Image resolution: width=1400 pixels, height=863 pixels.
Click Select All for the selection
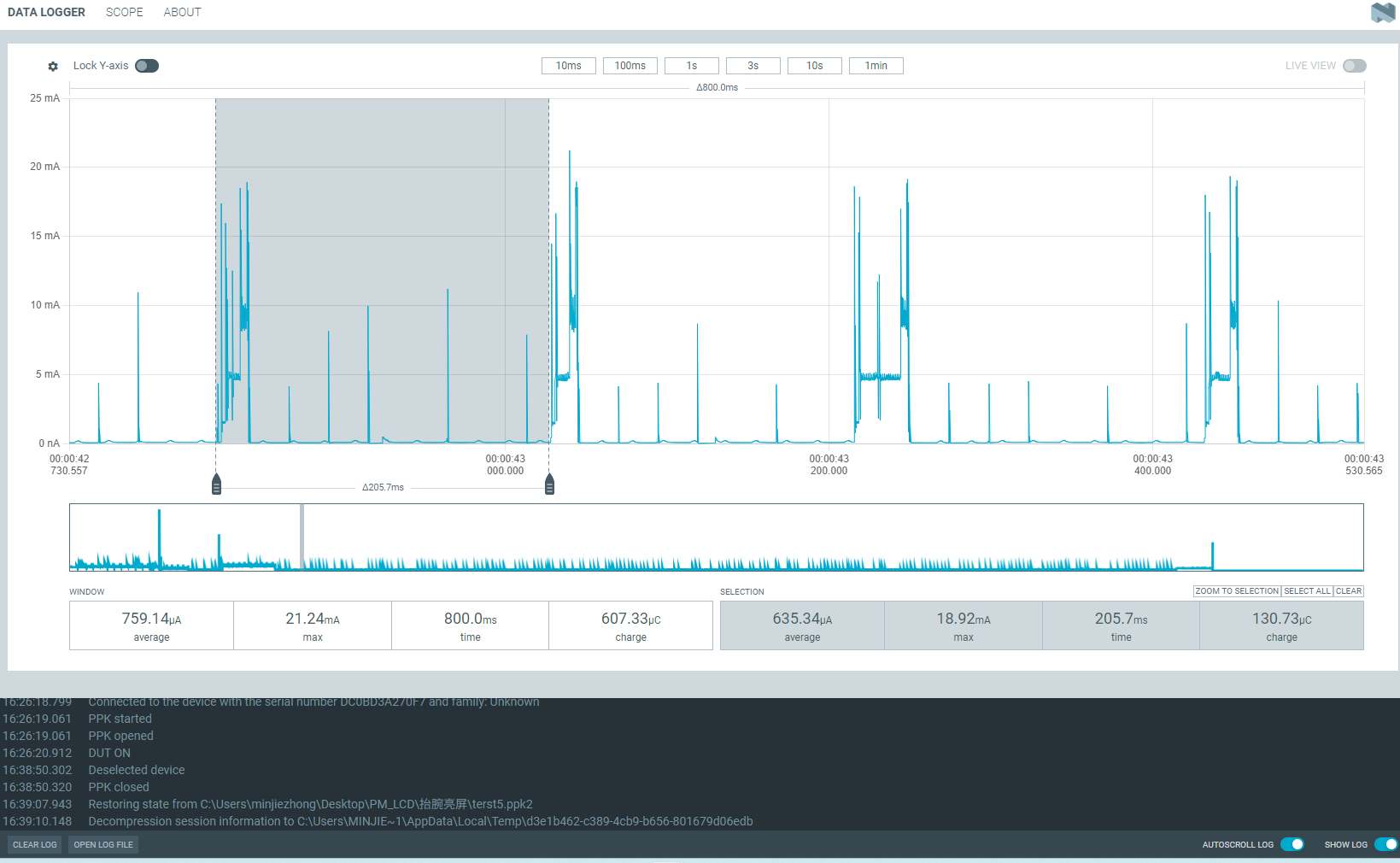point(1307,591)
